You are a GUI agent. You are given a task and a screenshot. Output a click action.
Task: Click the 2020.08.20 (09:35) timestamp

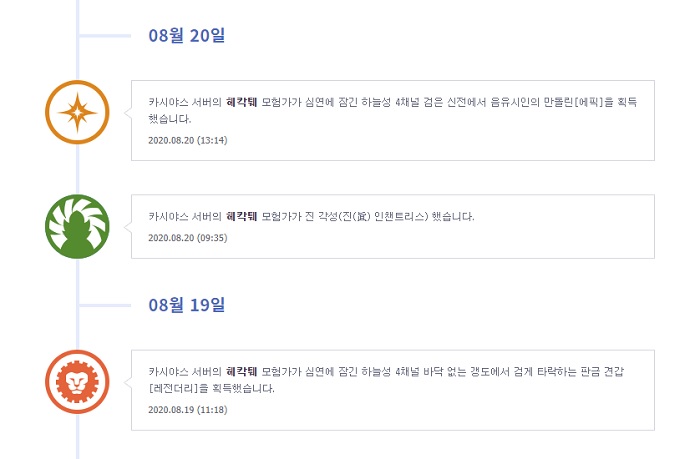(188, 238)
